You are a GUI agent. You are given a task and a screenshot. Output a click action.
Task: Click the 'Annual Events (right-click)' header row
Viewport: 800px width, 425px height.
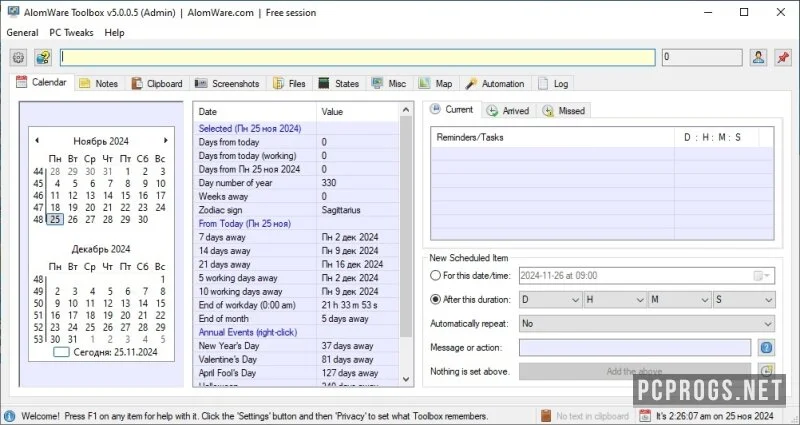(296, 332)
